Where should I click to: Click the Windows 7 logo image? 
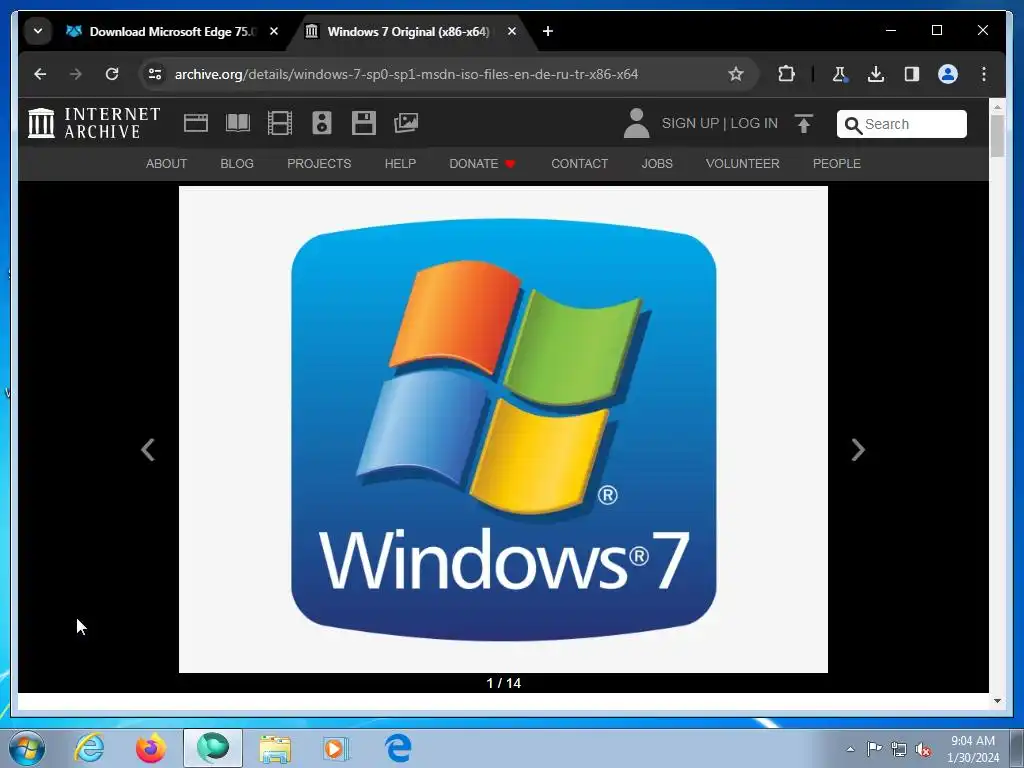[504, 429]
